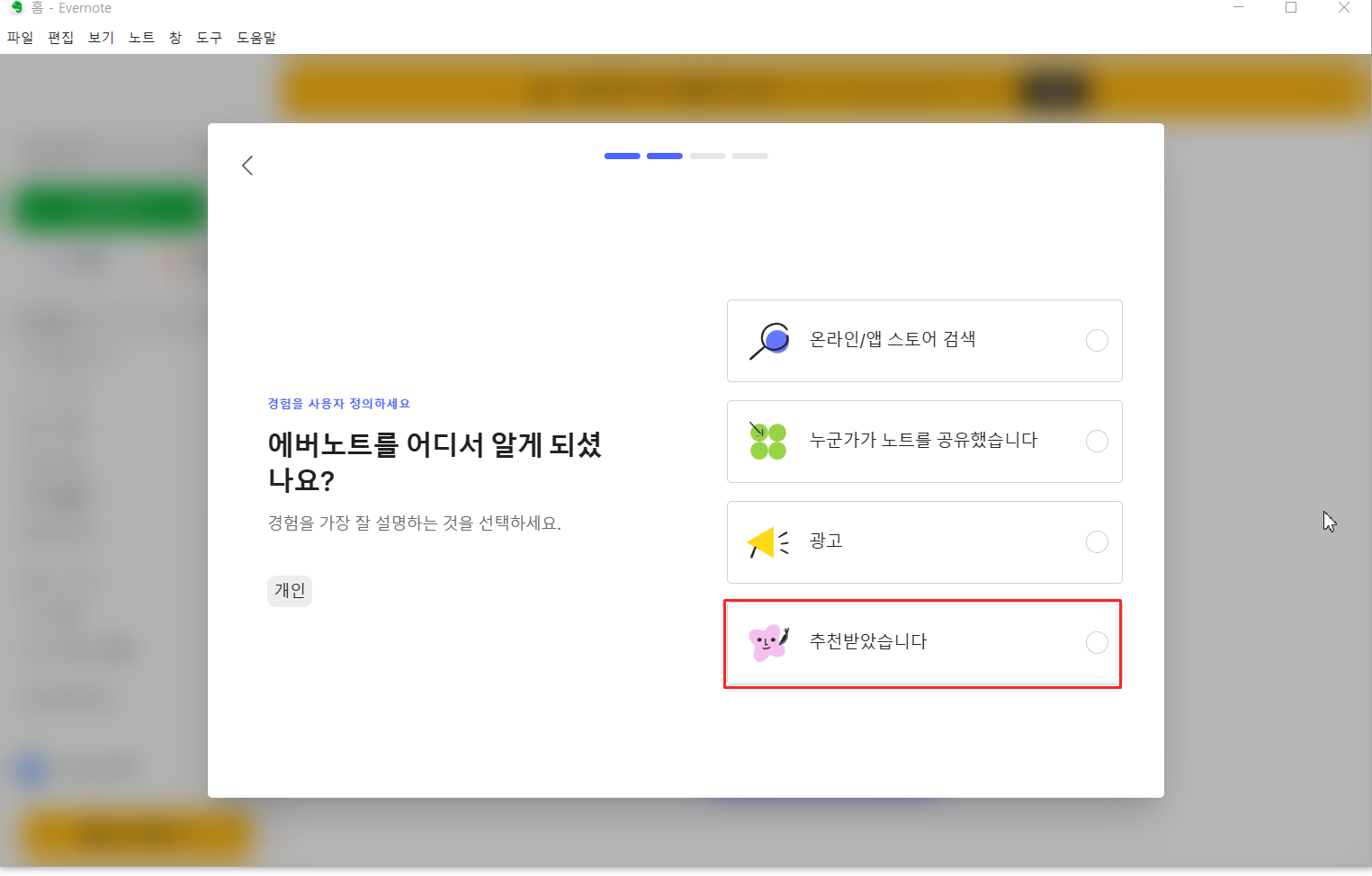This screenshot has width=1372, height=876.
Task: Click 경험을 사용자 정의하세요 blue heading
Action: click(x=339, y=404)
